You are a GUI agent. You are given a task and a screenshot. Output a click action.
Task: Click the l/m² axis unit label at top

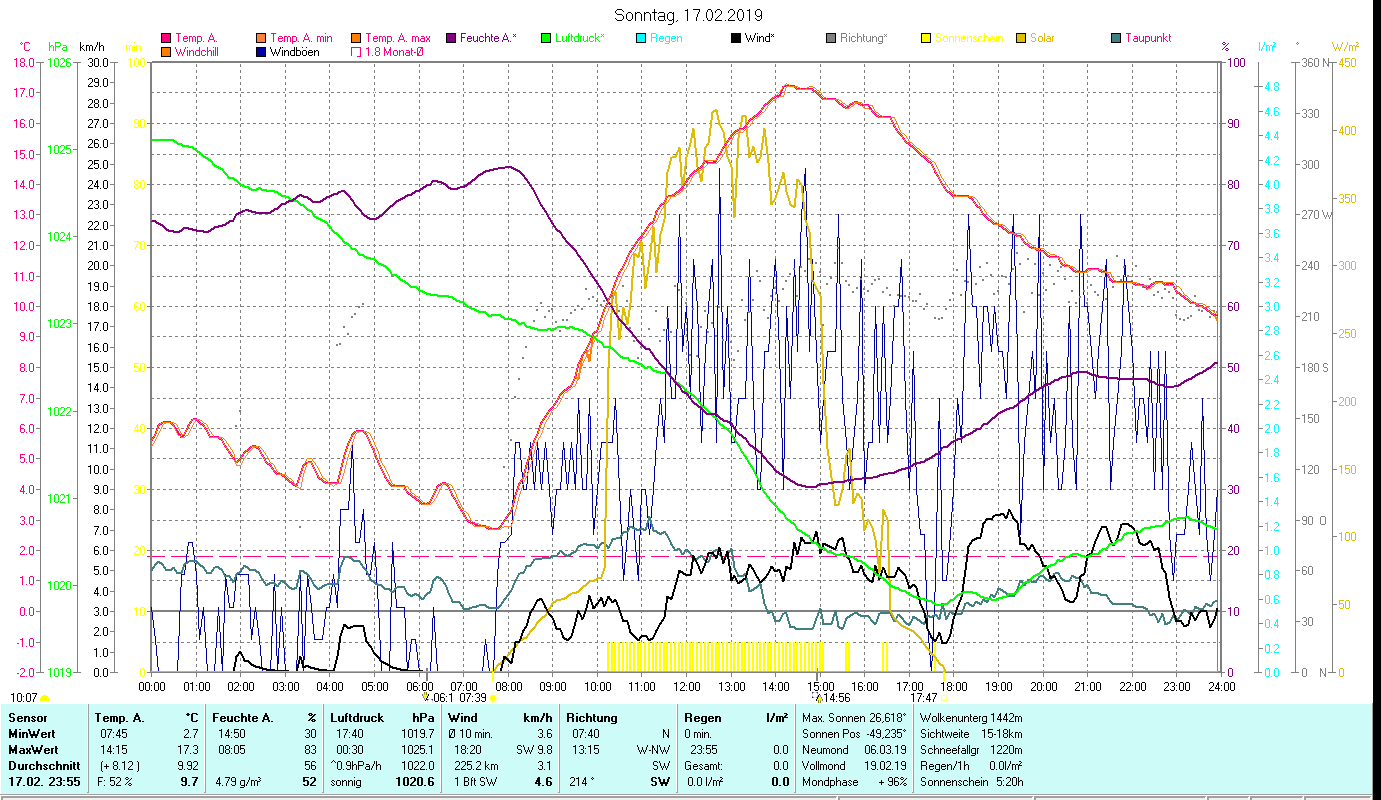pos(1266,47)
